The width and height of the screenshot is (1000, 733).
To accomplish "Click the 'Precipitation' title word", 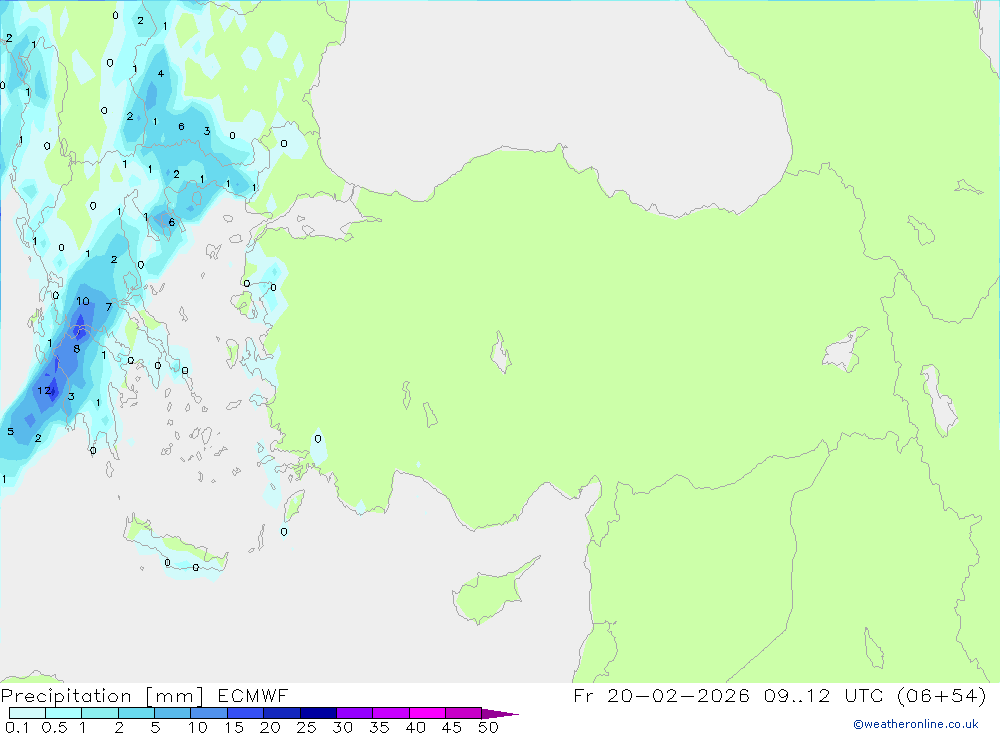I will tap(66, 696).
